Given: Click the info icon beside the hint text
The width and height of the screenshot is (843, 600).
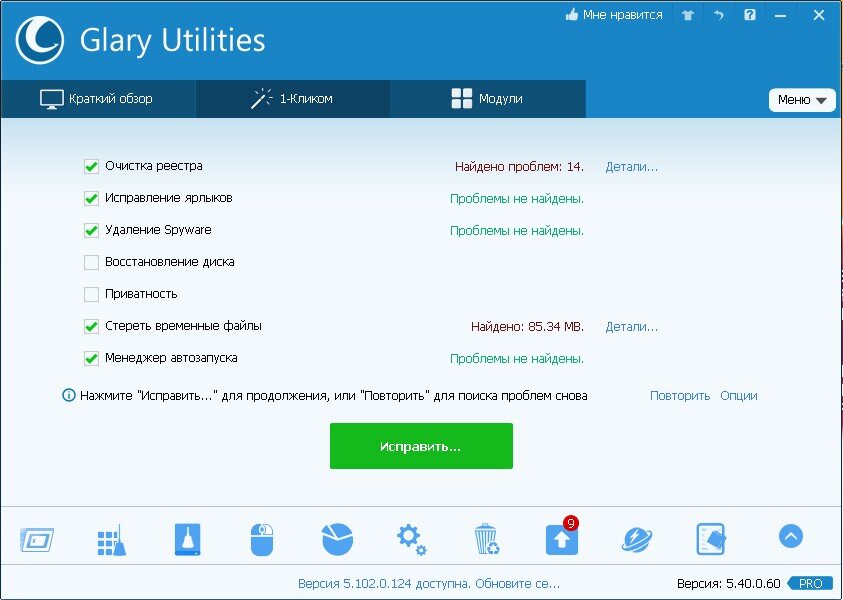Looking at the screenshot, I should 69,396.
